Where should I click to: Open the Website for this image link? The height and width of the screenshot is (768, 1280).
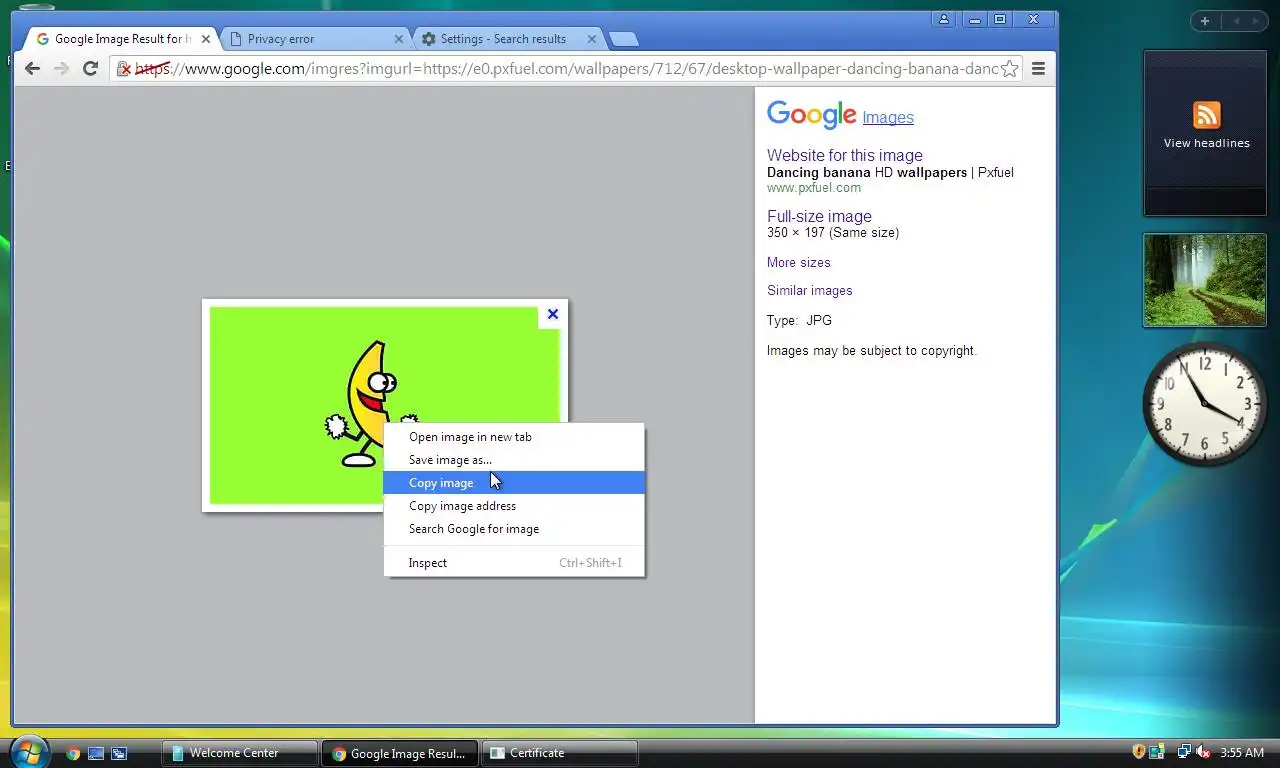(x=845, y=155)
